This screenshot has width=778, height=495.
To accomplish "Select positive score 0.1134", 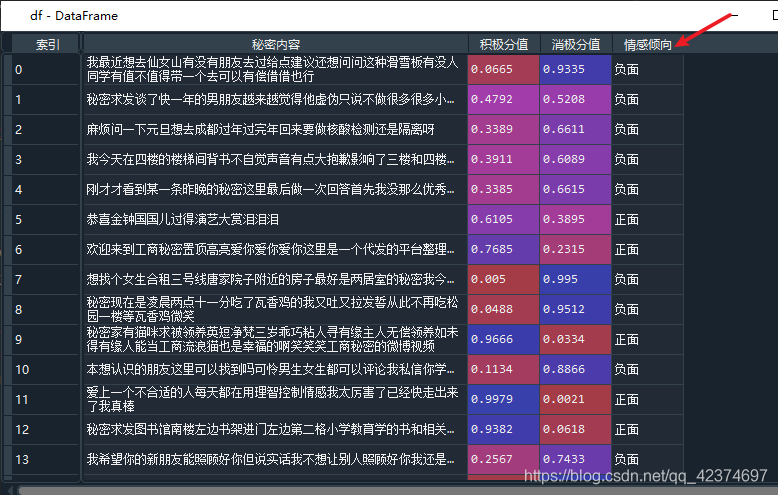I will (503, 370).
